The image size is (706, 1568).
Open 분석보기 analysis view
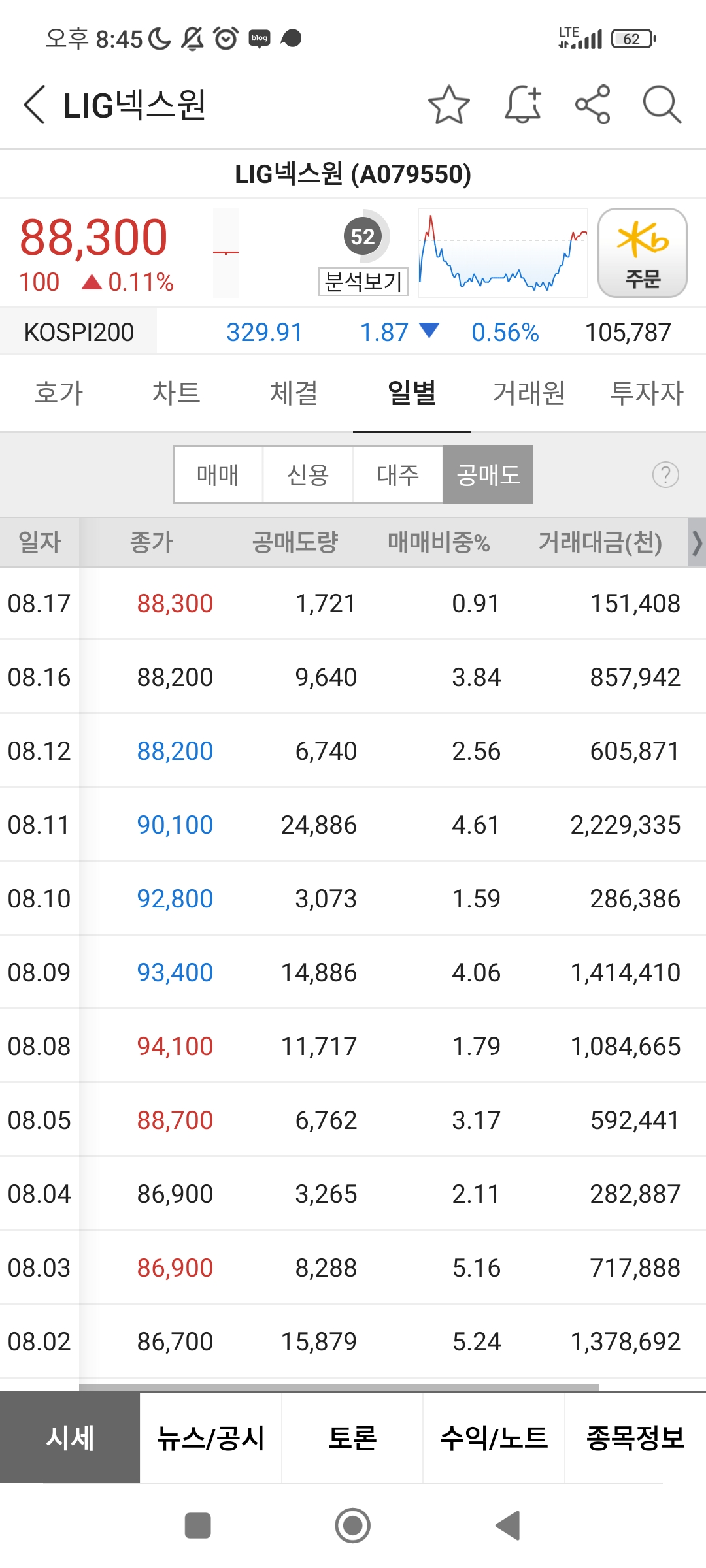coord(363,282)
